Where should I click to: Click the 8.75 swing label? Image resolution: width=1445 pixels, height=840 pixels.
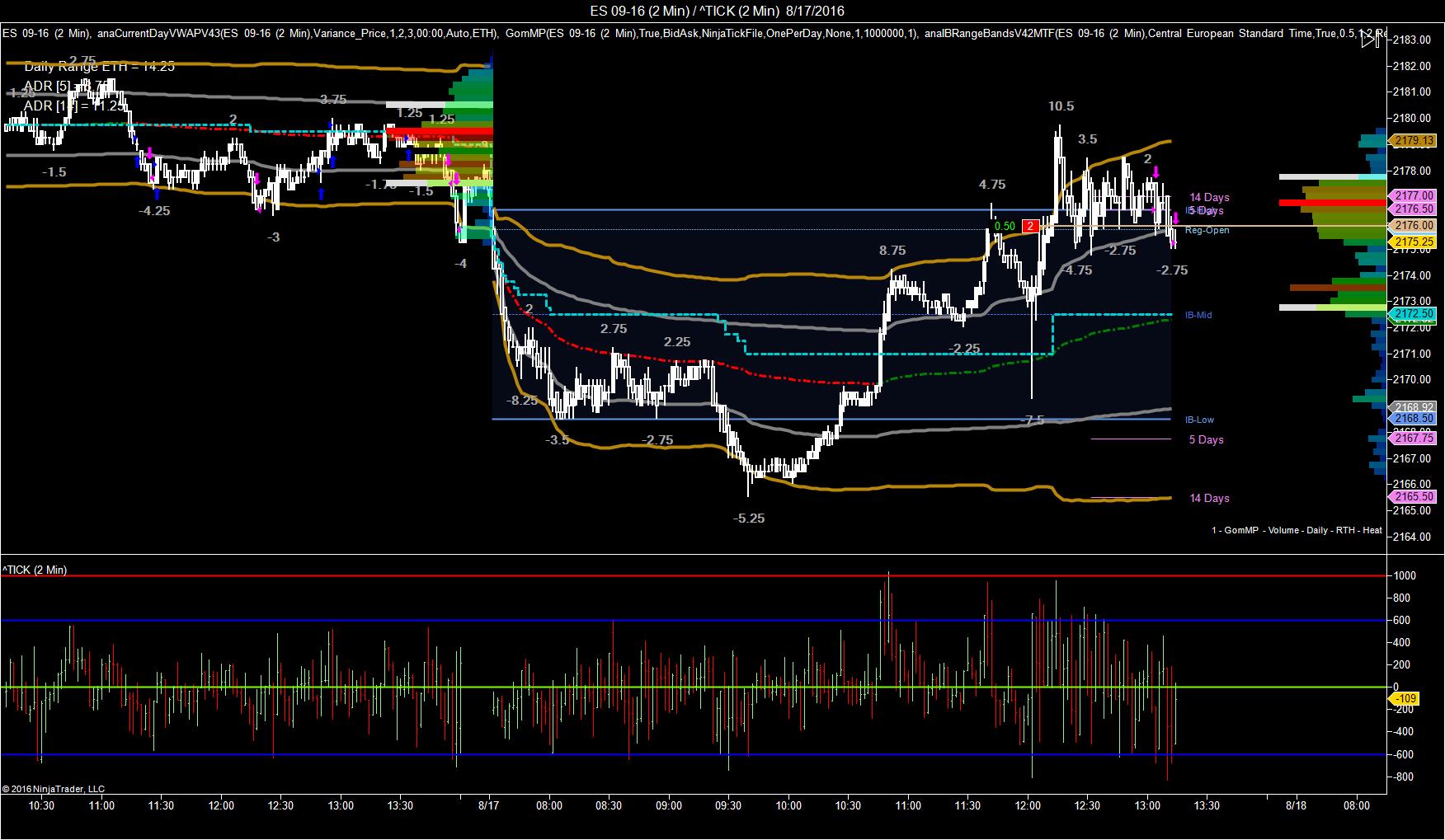pyautogui.click(x=892, y=251)
